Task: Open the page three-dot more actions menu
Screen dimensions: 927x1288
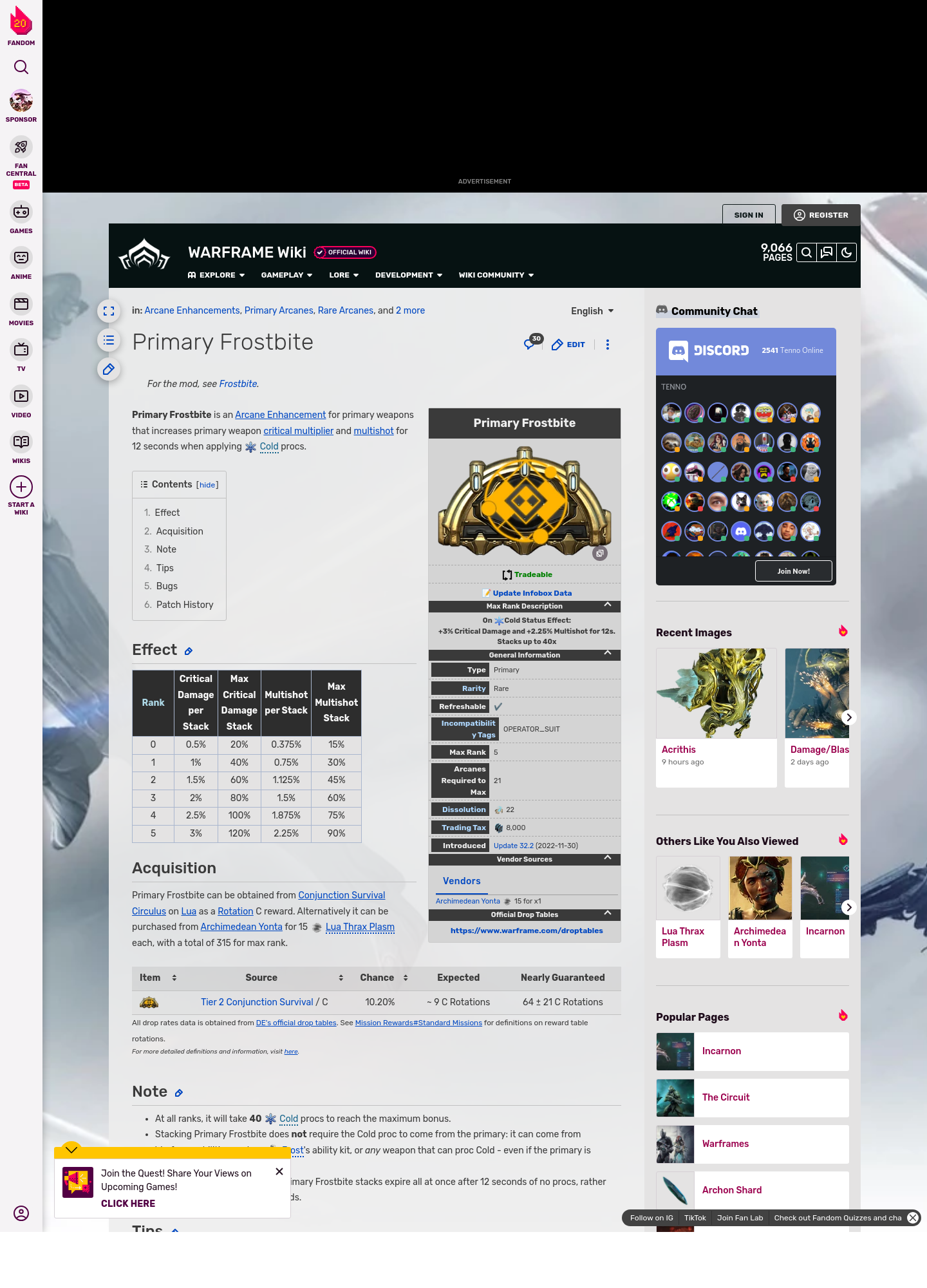Action: click(x=608, y=345)
